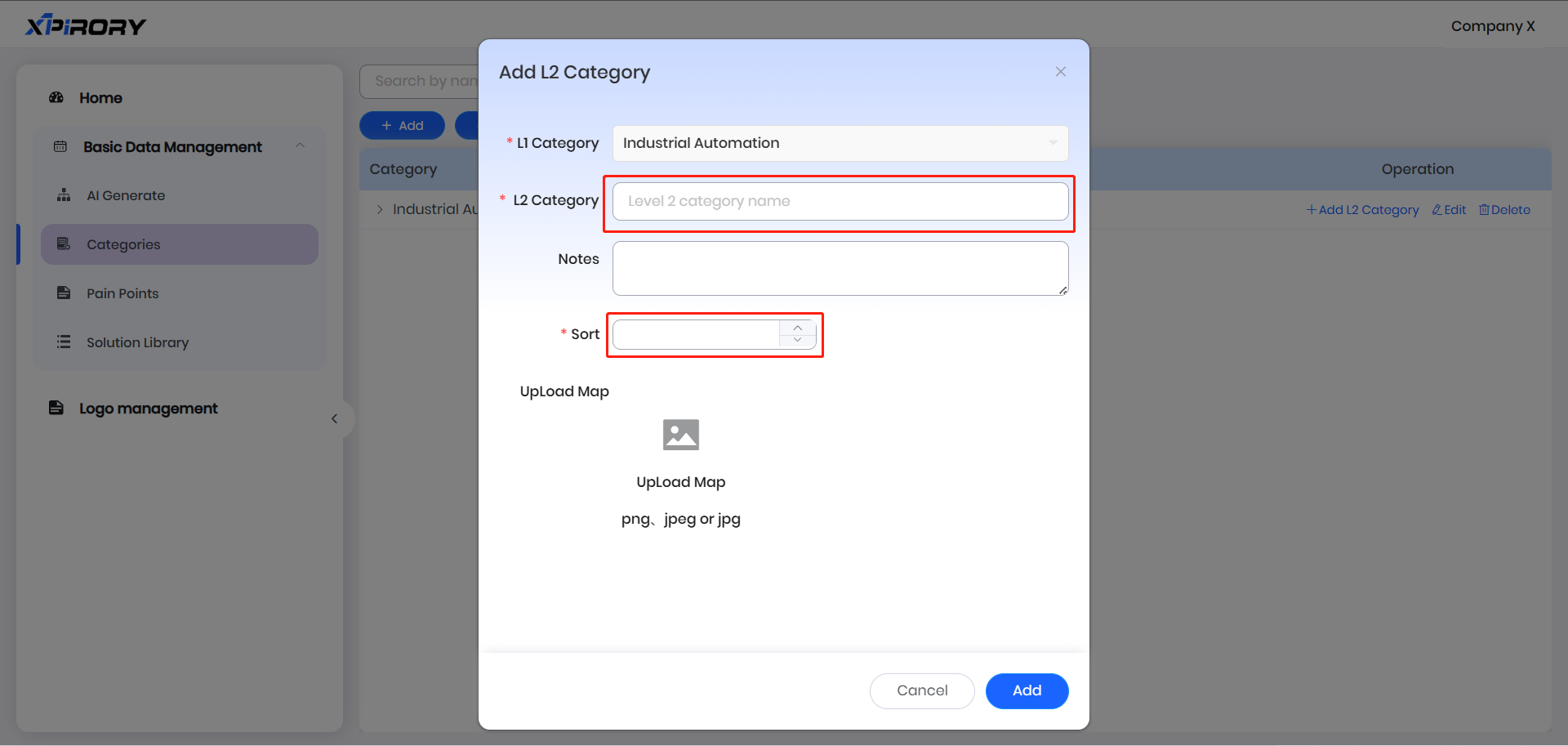Focus the Level 2 category name field

(840, 201)
